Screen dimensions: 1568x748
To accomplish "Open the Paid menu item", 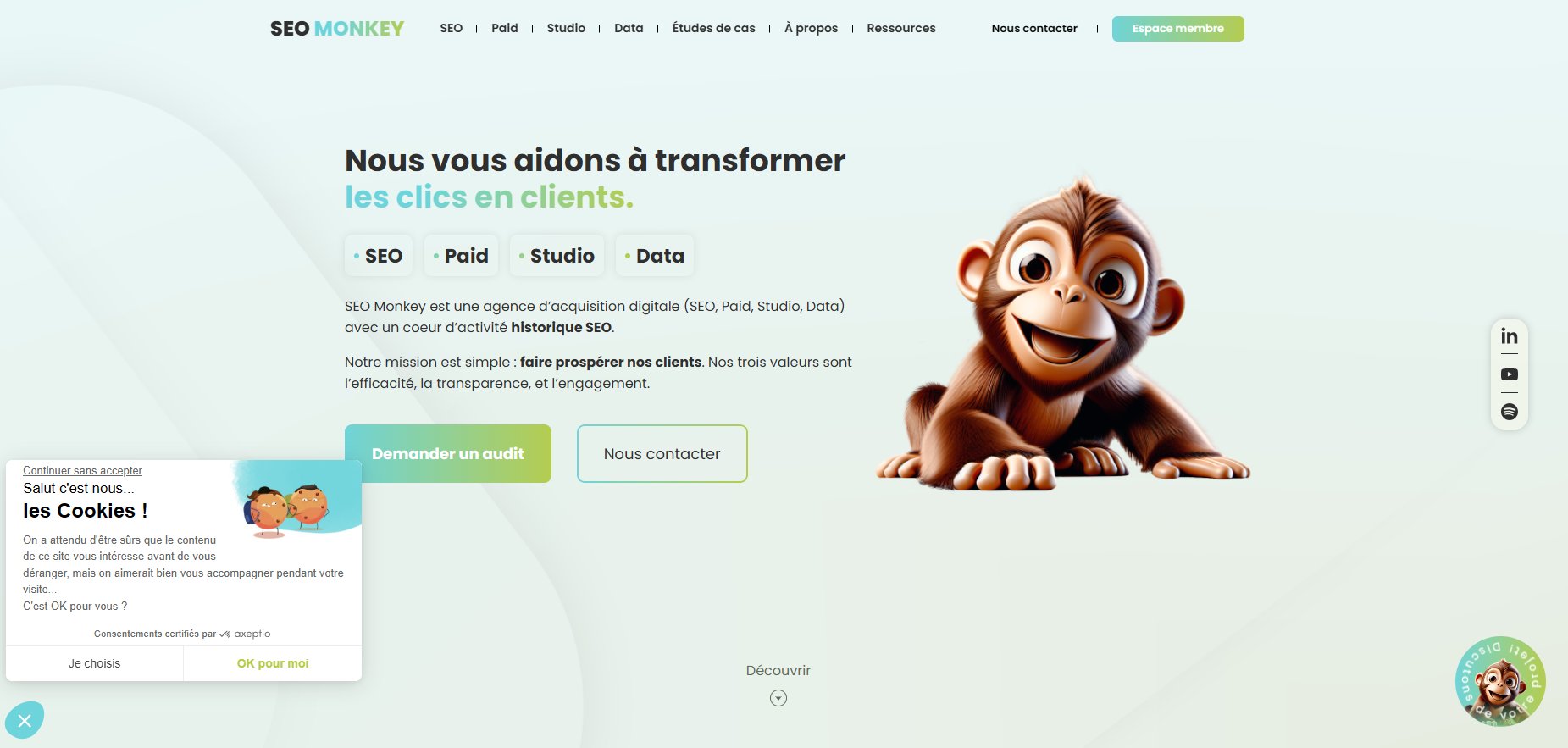I will pos(505,28).
